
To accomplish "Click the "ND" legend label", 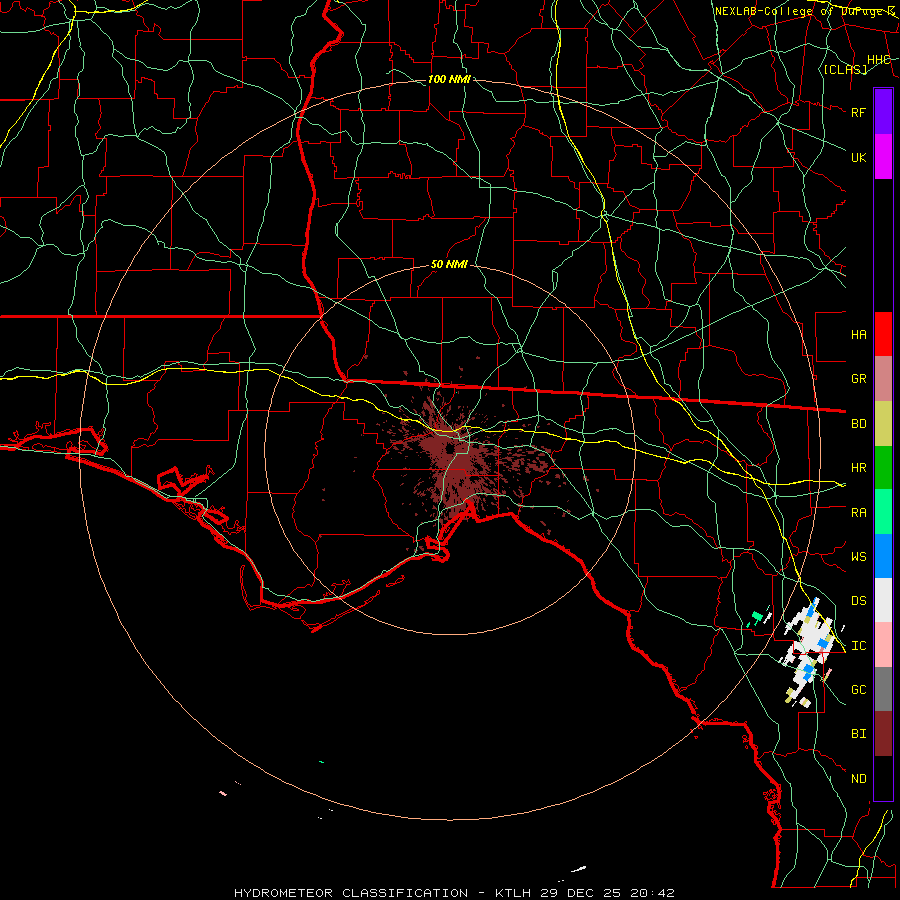I will (858, 778).
